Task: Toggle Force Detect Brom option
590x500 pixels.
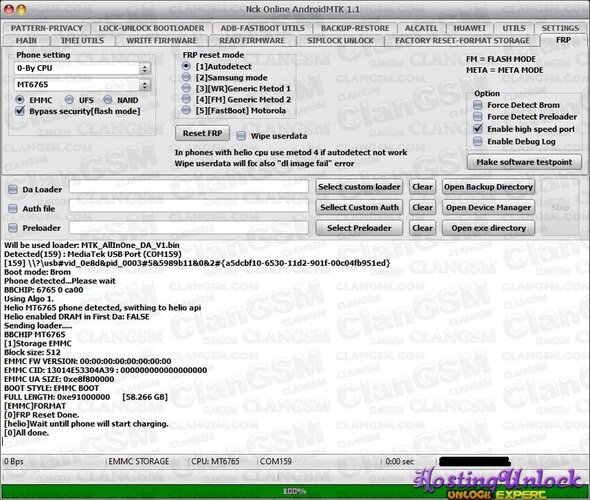Action: pyautogui.click(x=477, y=105)
